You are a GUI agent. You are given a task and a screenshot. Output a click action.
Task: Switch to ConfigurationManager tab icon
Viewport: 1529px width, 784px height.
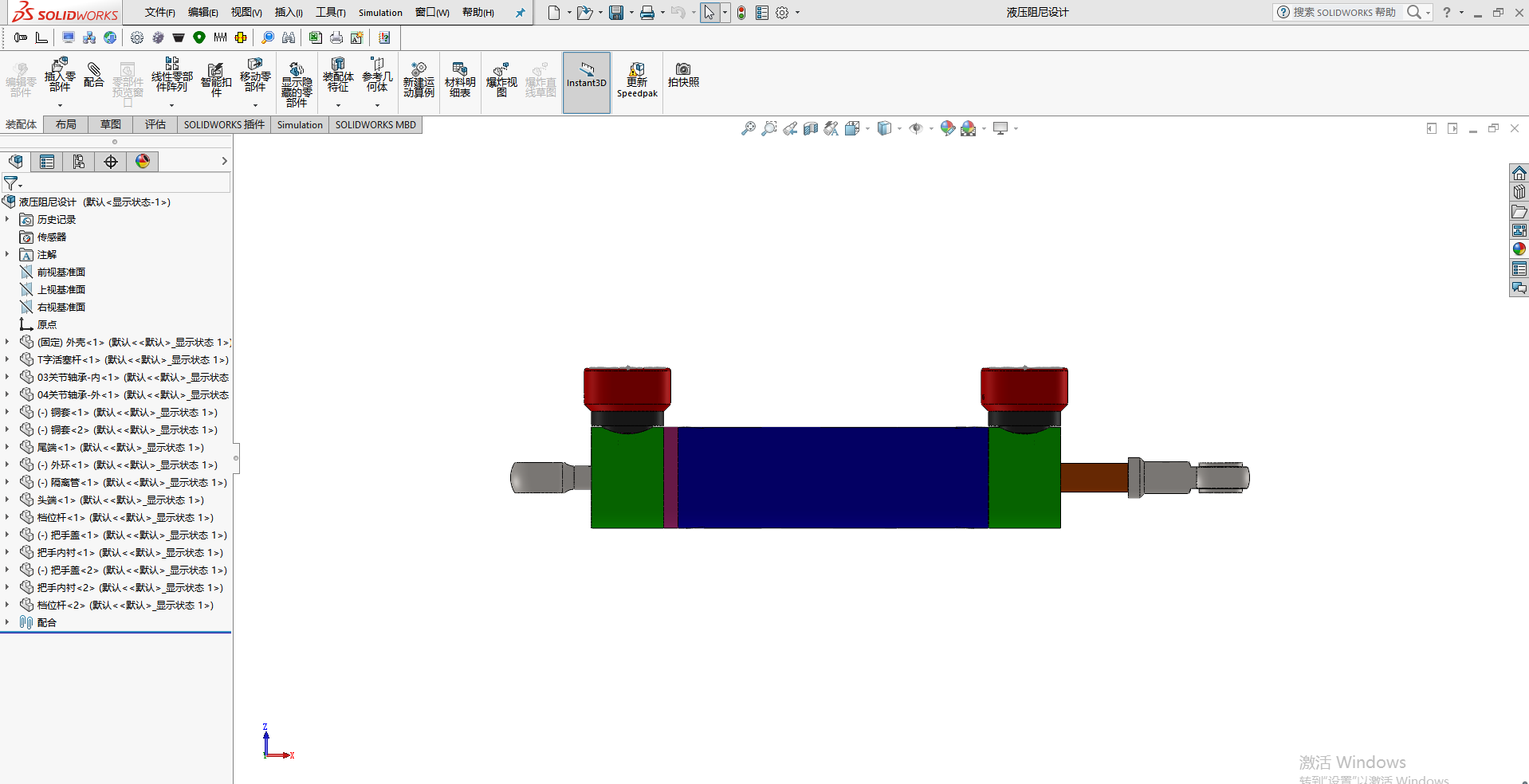[79, 162]
